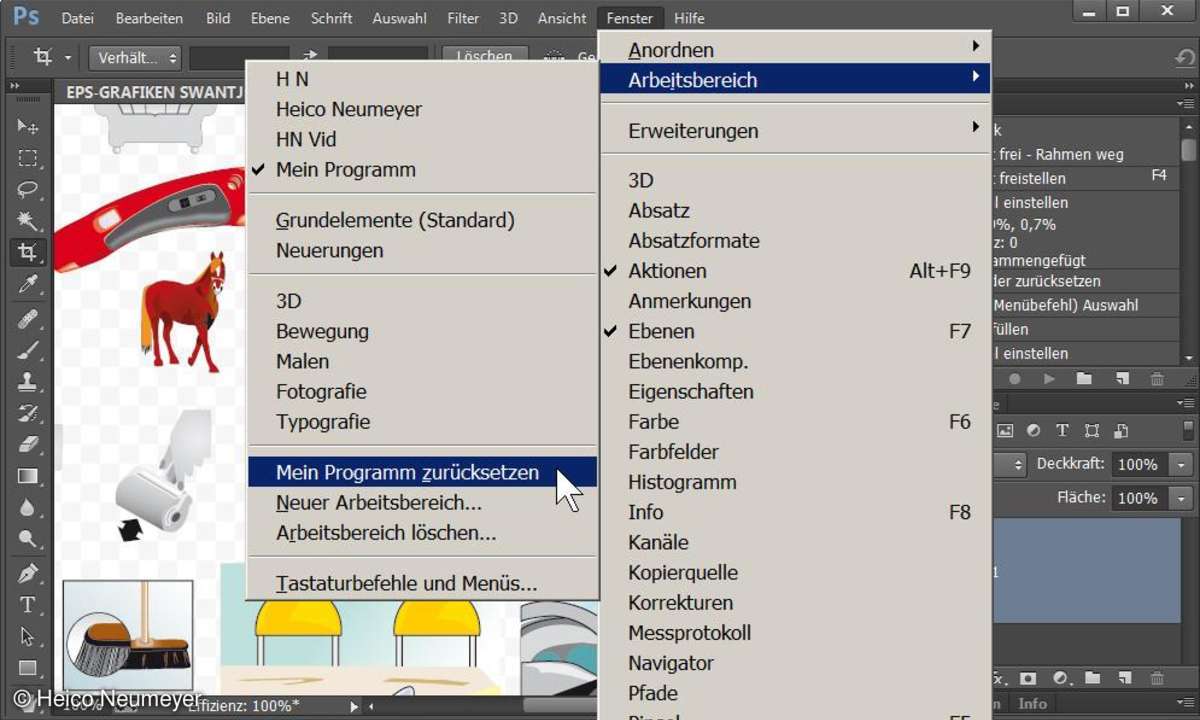The width and height of the screenshot is (1200, 720).
Task: Expand the Erweiterungen submenu
Action: (795, 130)
